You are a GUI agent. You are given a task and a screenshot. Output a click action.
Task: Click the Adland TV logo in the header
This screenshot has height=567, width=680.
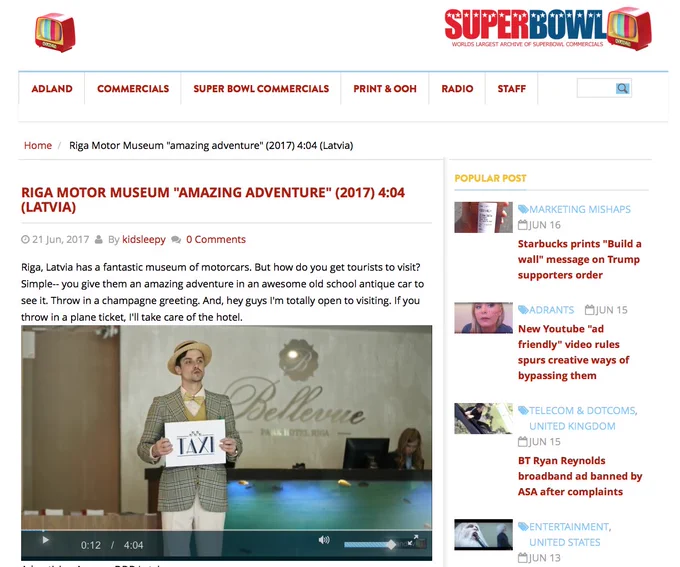tap(55, 33)
